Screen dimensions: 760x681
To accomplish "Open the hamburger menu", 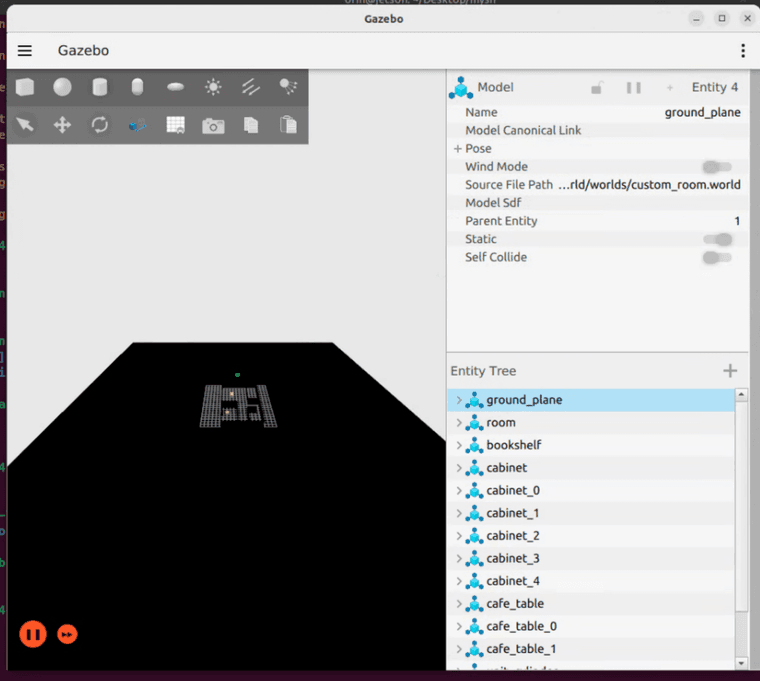I will (x=25, y=50).
